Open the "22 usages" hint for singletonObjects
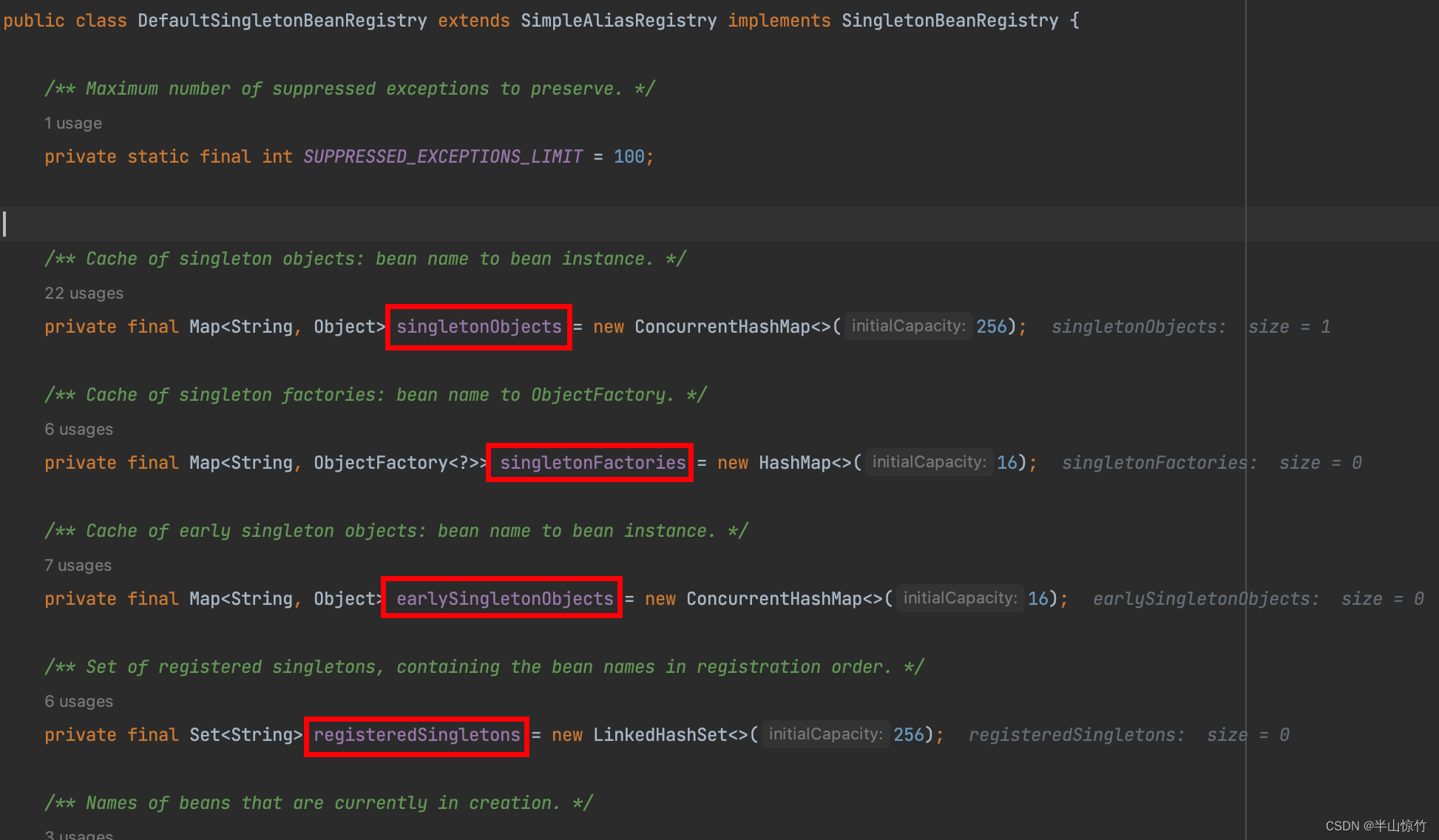Viewport: 1439px width, 840px height. [84, 294]
